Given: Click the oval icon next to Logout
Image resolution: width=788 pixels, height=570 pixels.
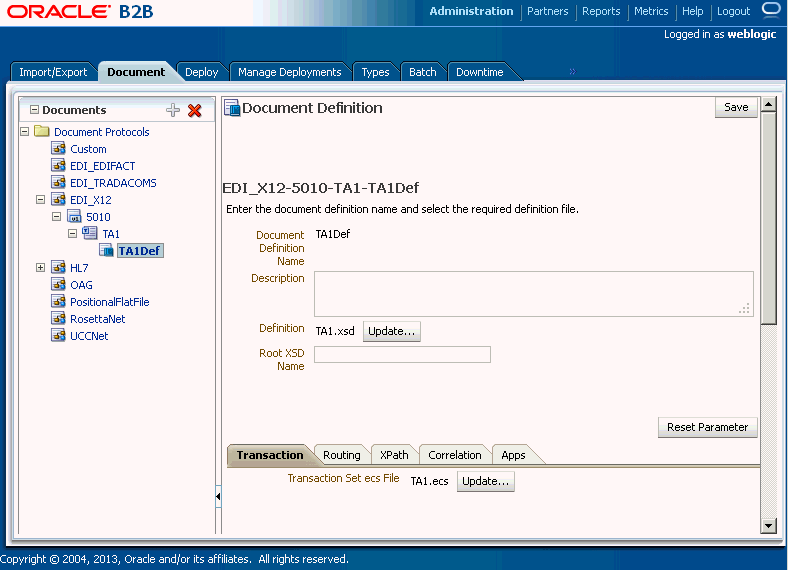Looking at the screenshot, I should tap(771, 10).
